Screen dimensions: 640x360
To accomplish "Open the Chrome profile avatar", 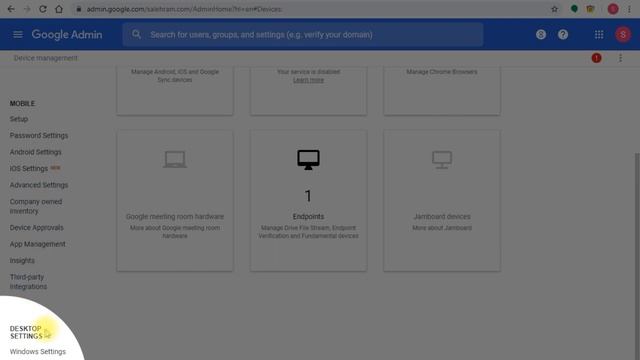I will pyautogui.click(x=613, y=9).
